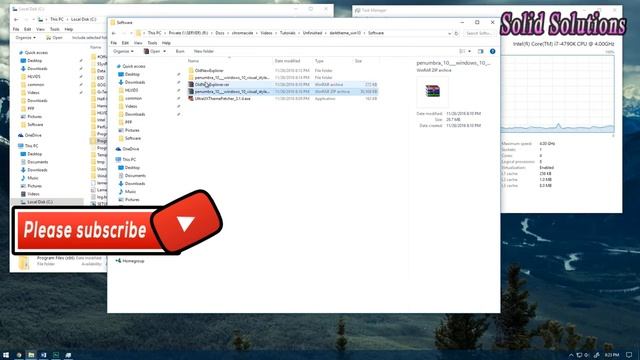
Task: Click the Open button with WinRAR icon in Software window
Action: [x=152, y=51]
